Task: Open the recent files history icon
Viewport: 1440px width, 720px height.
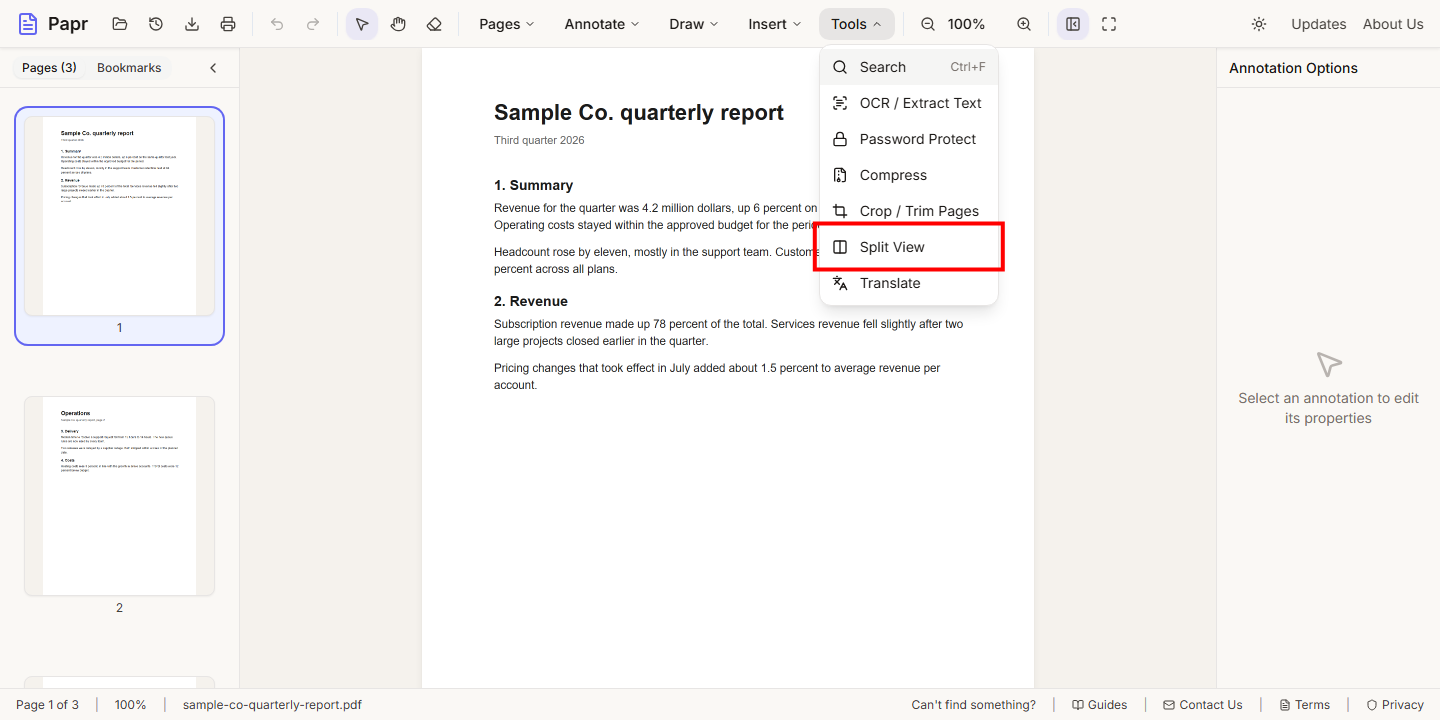Action: (x=156, y=24)
